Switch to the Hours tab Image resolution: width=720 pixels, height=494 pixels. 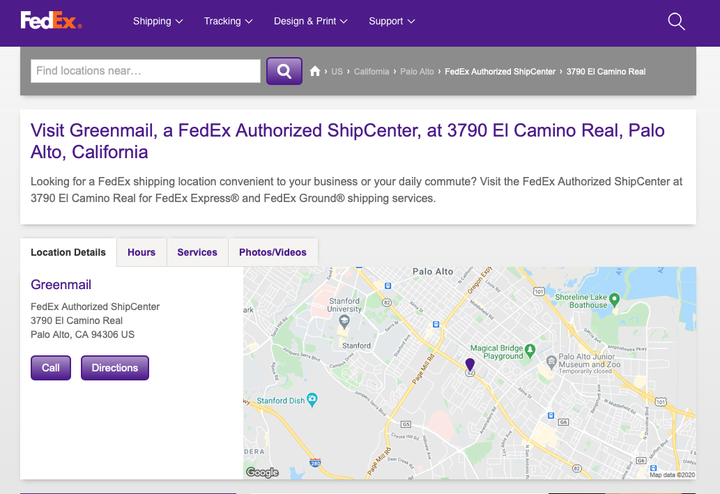(x=141, y=253)
